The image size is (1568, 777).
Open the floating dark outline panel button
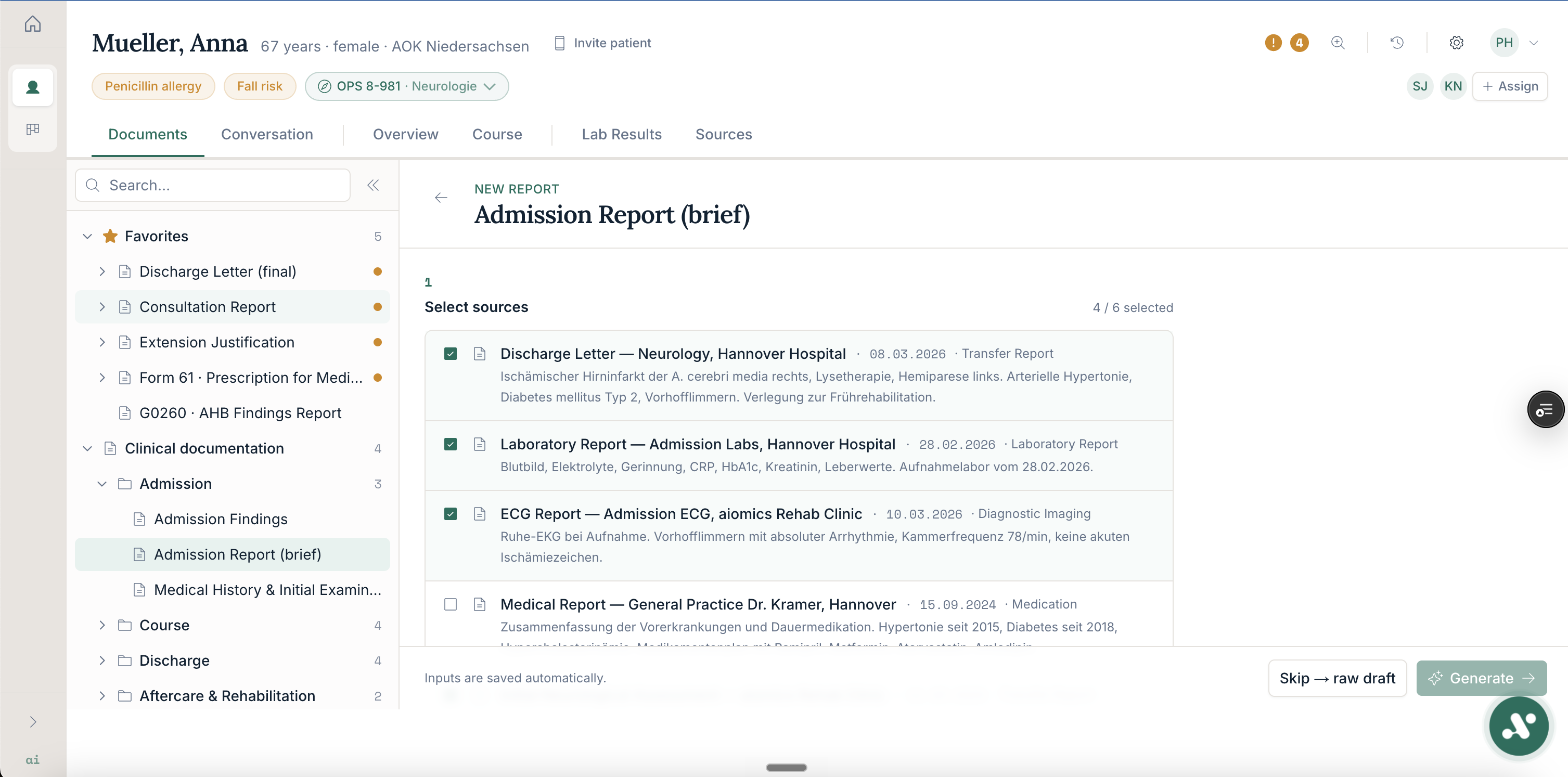click(1545, 409)
